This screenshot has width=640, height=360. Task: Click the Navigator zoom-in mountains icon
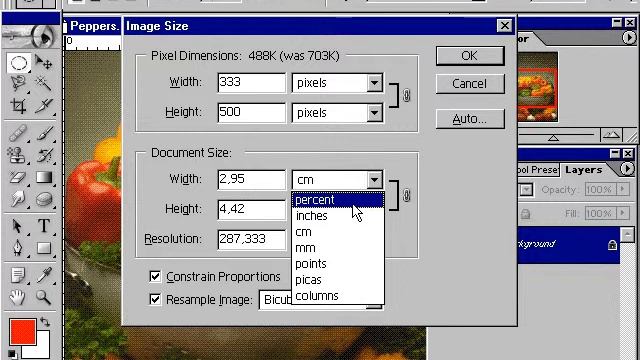611,135
